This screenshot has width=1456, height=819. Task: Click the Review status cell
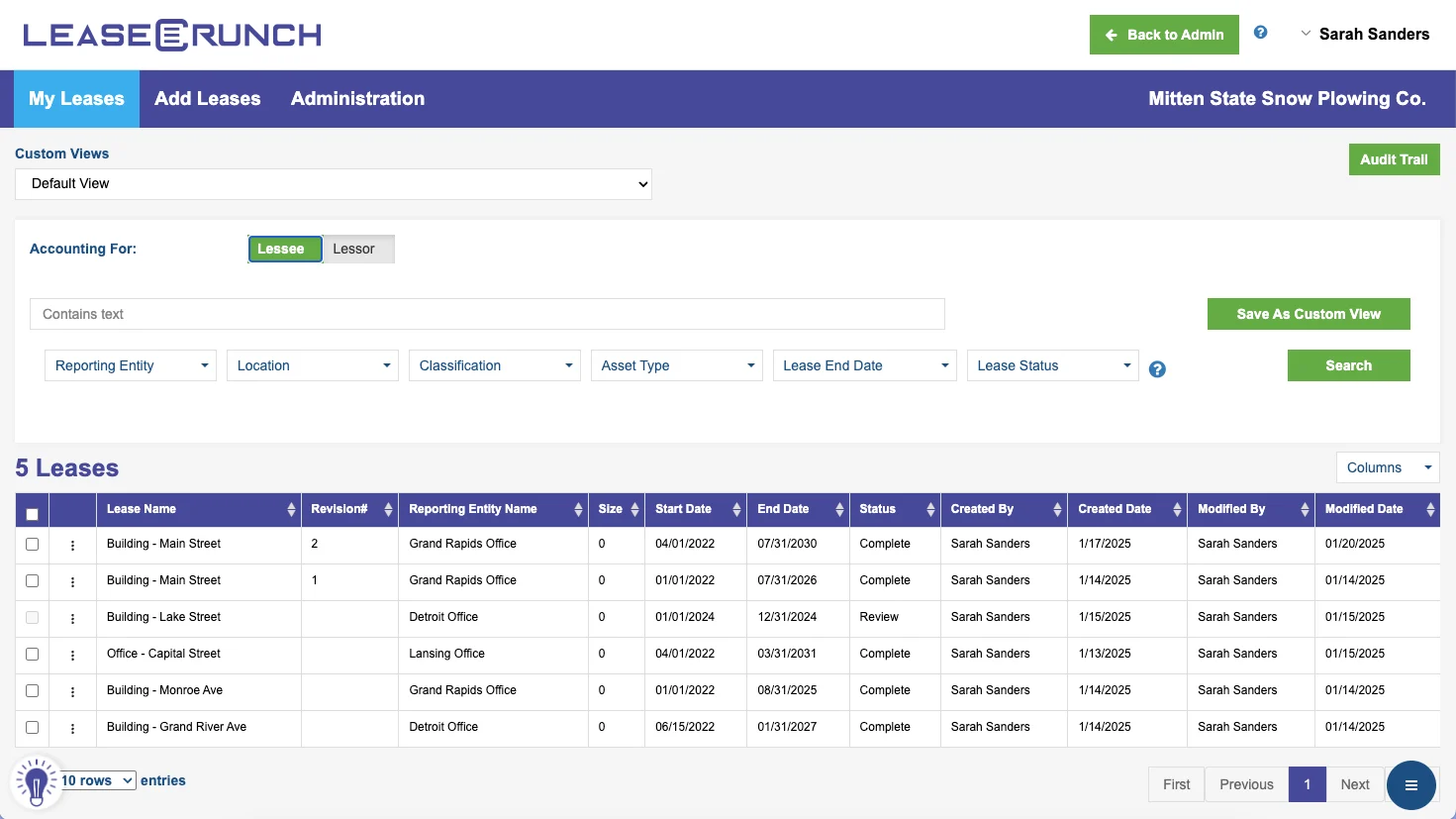coord(879,617)
